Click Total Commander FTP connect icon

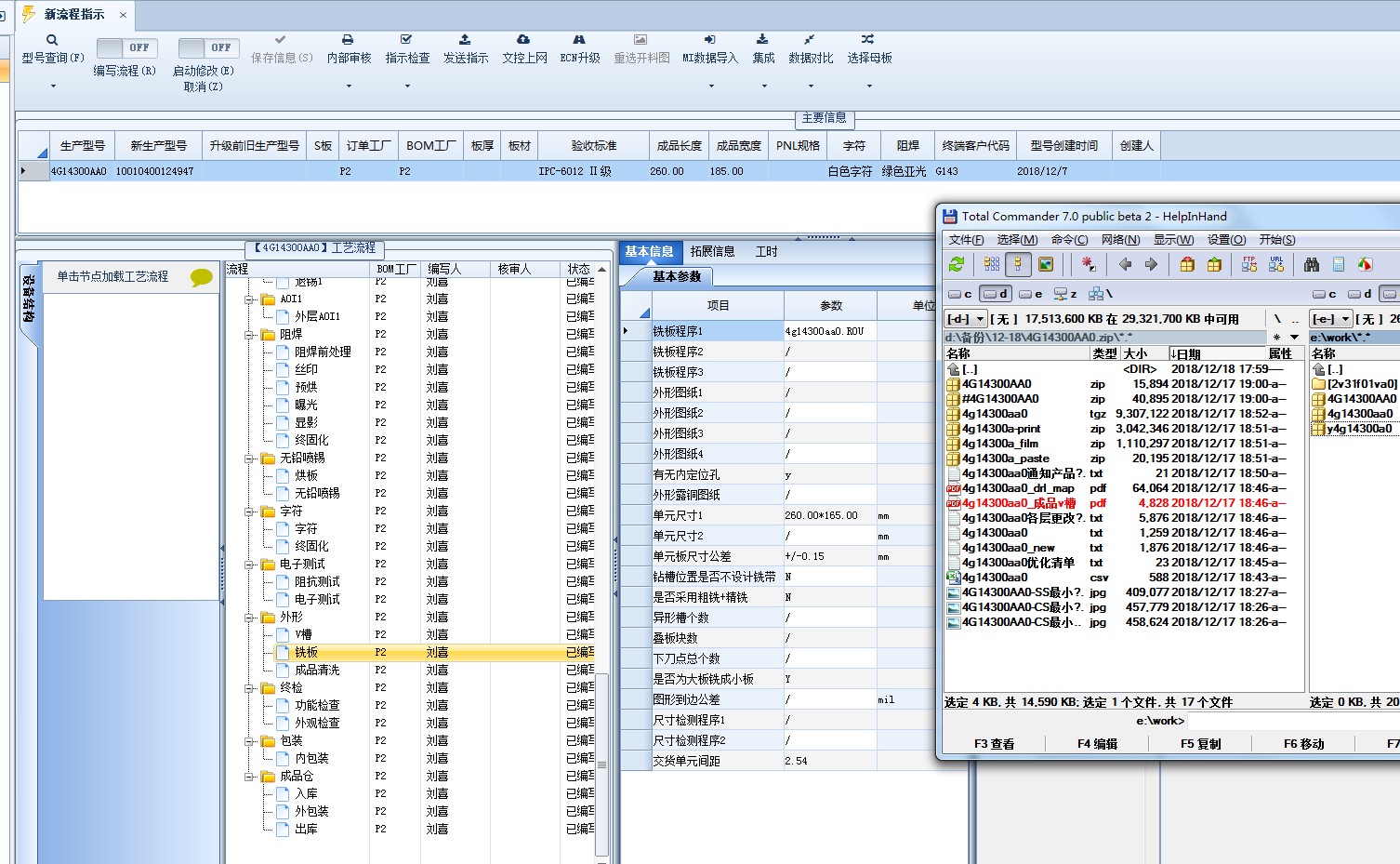1249,265
